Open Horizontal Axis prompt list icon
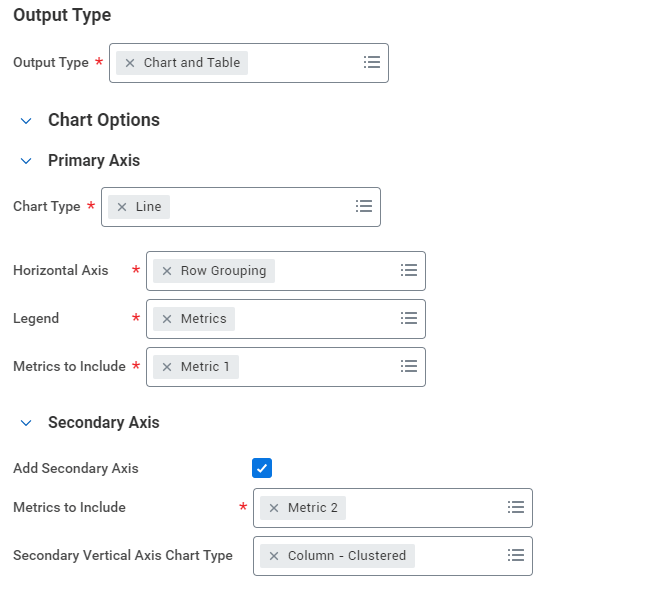 (409, 270)
